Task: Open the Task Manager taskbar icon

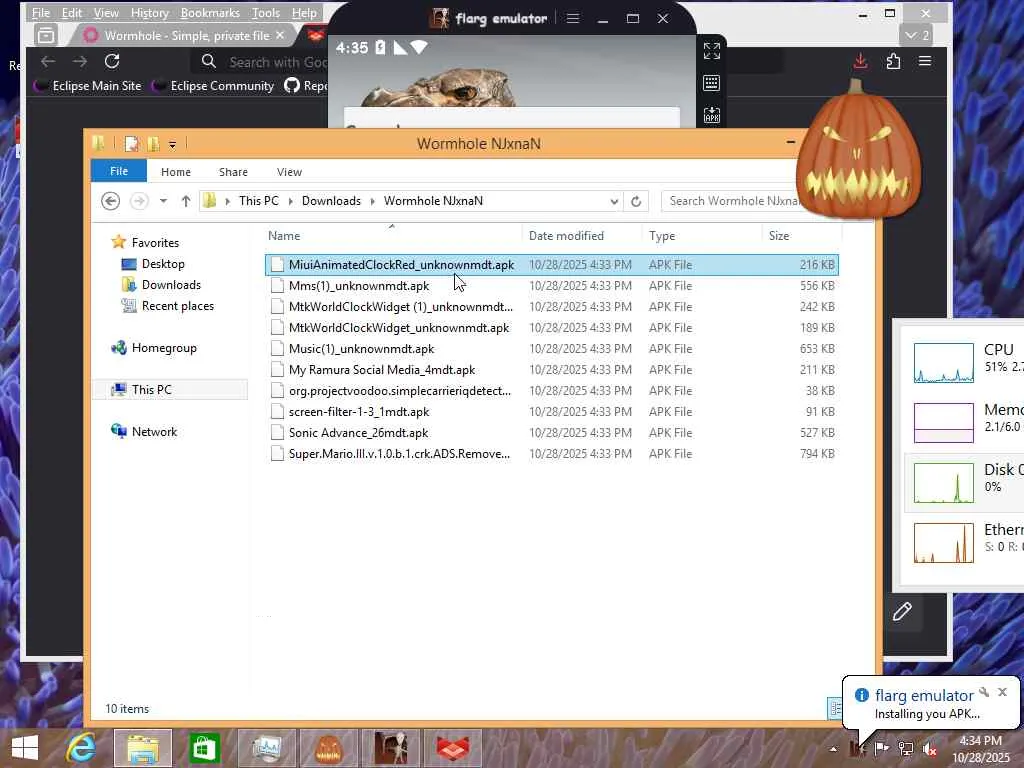Action: [x=266, y=748]
